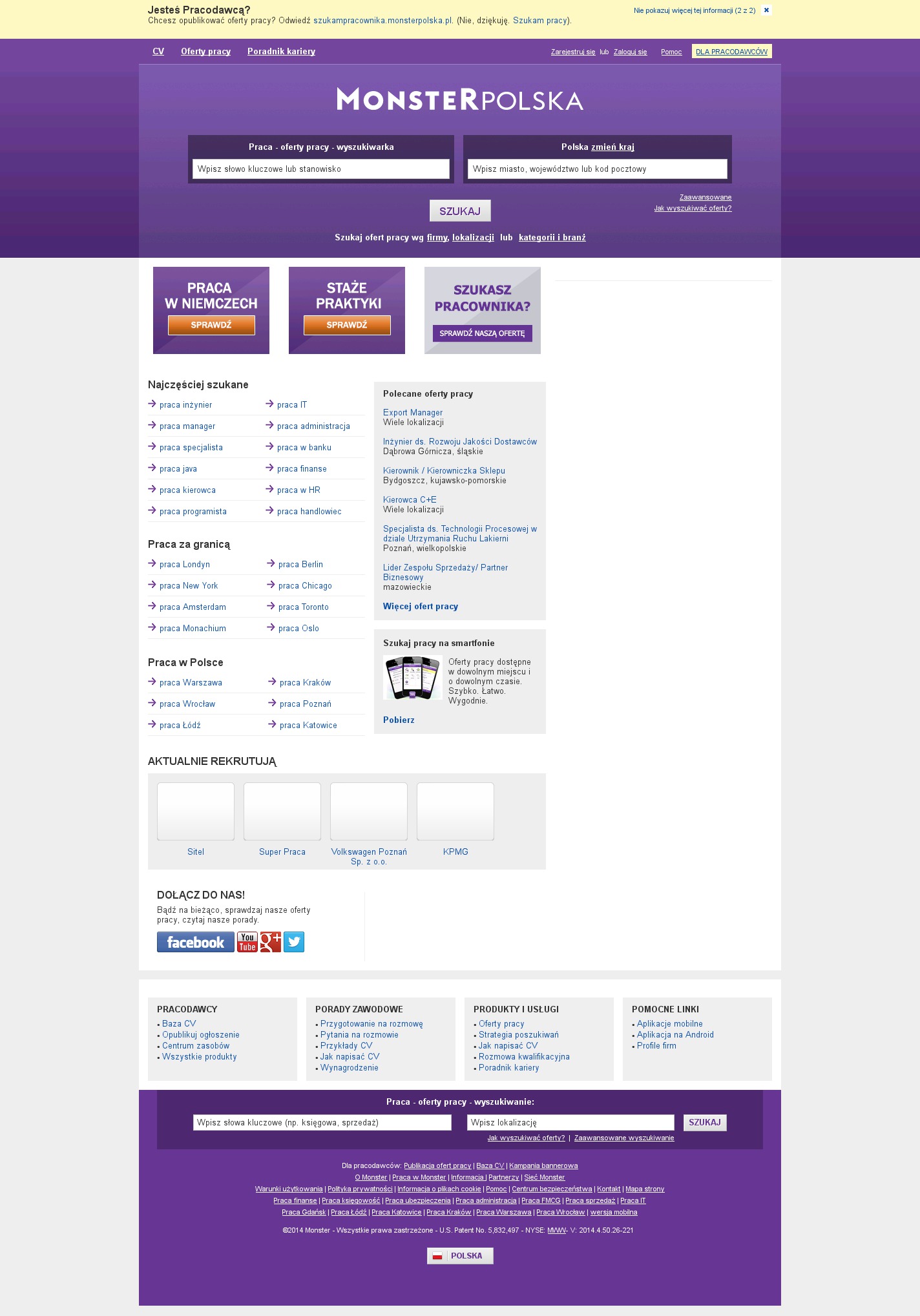Open the Baza CV link under Pracodawcy
This screenshot has height=1316, width=920.
click(x=179, y=1024)
